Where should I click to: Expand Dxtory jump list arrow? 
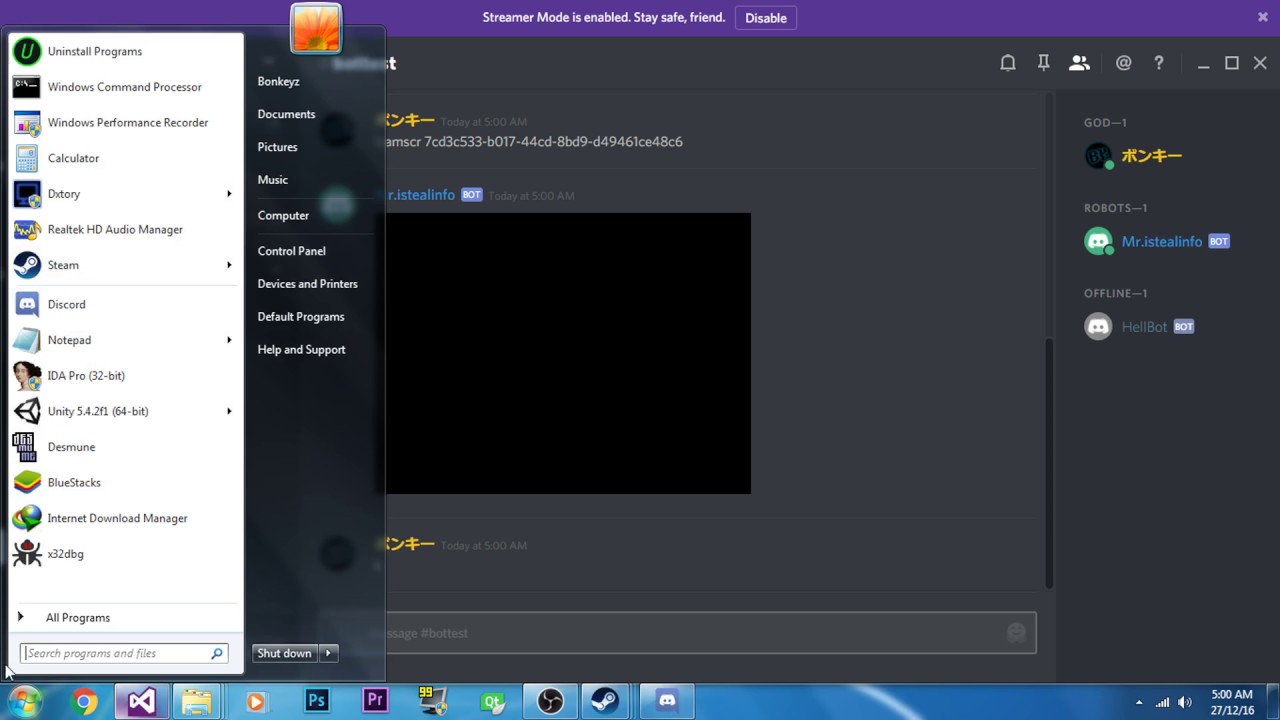pos(229,194)
